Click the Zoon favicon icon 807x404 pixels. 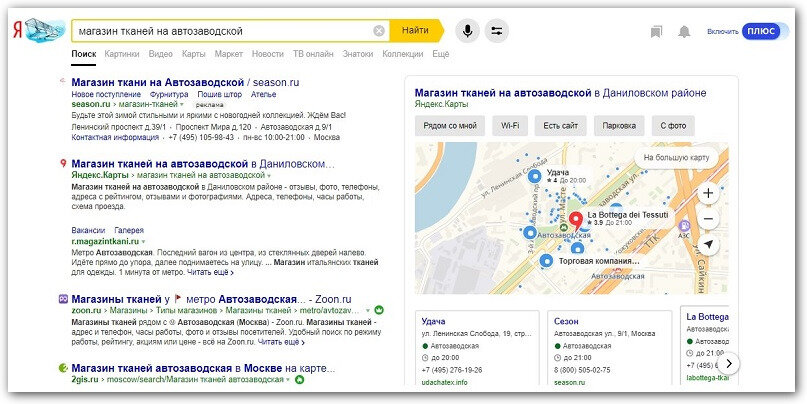click(63, 298)
